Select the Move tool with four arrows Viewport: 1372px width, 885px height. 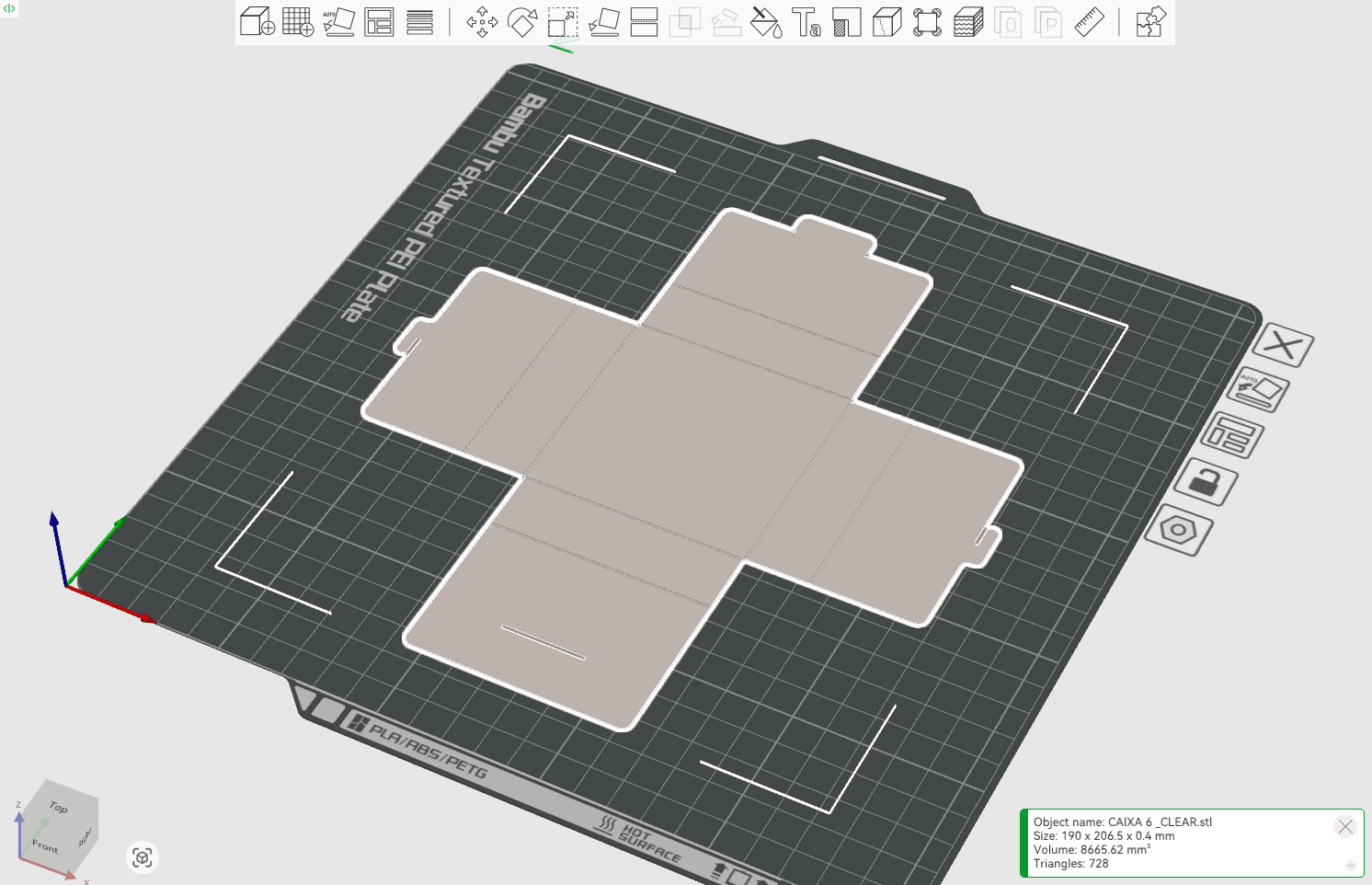coord(482,21)
